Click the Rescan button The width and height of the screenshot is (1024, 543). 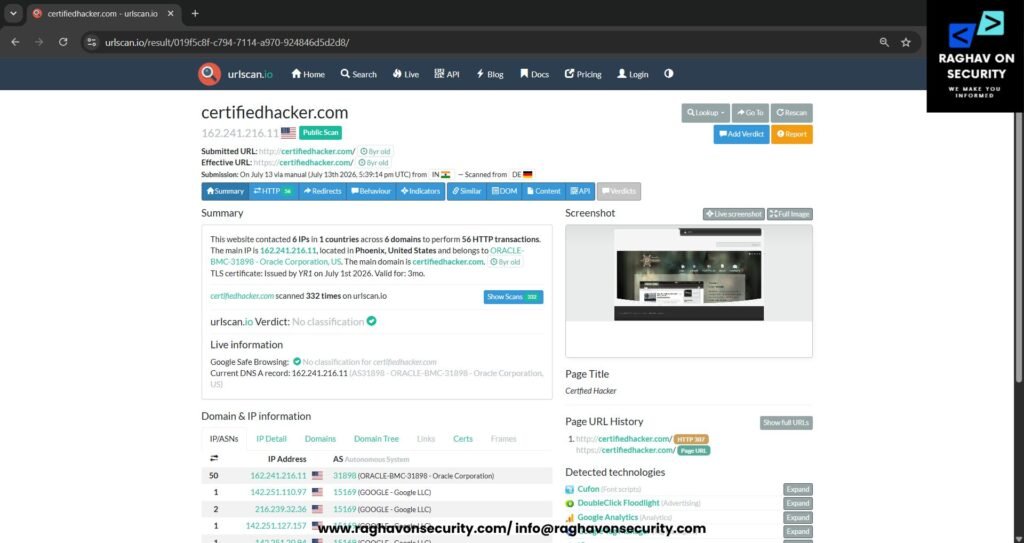pos(792,112)
